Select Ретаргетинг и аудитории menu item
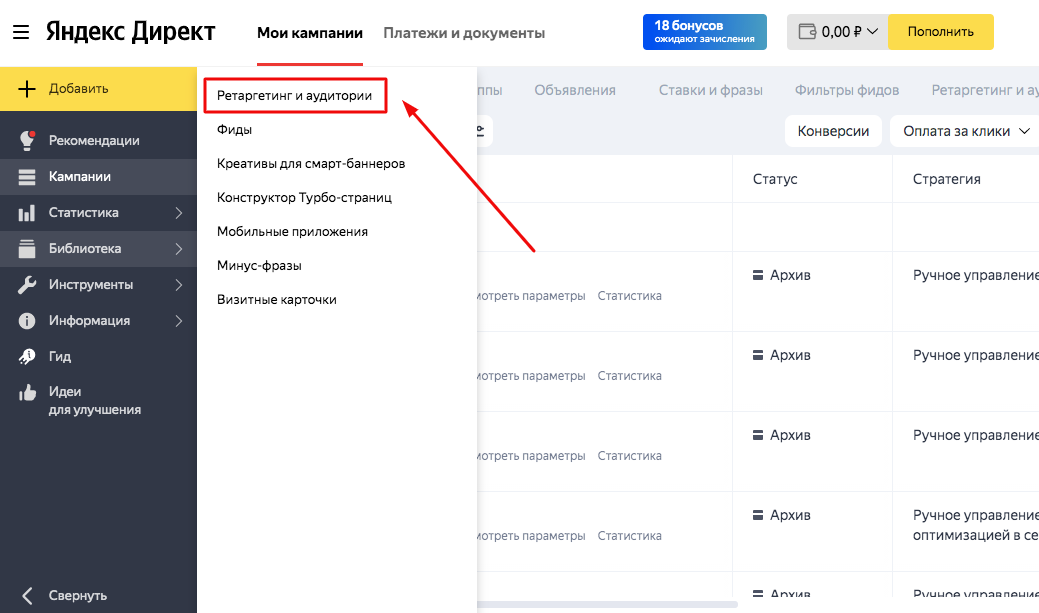Screen dimensions: 1039x613 click(x=294, y=96)
